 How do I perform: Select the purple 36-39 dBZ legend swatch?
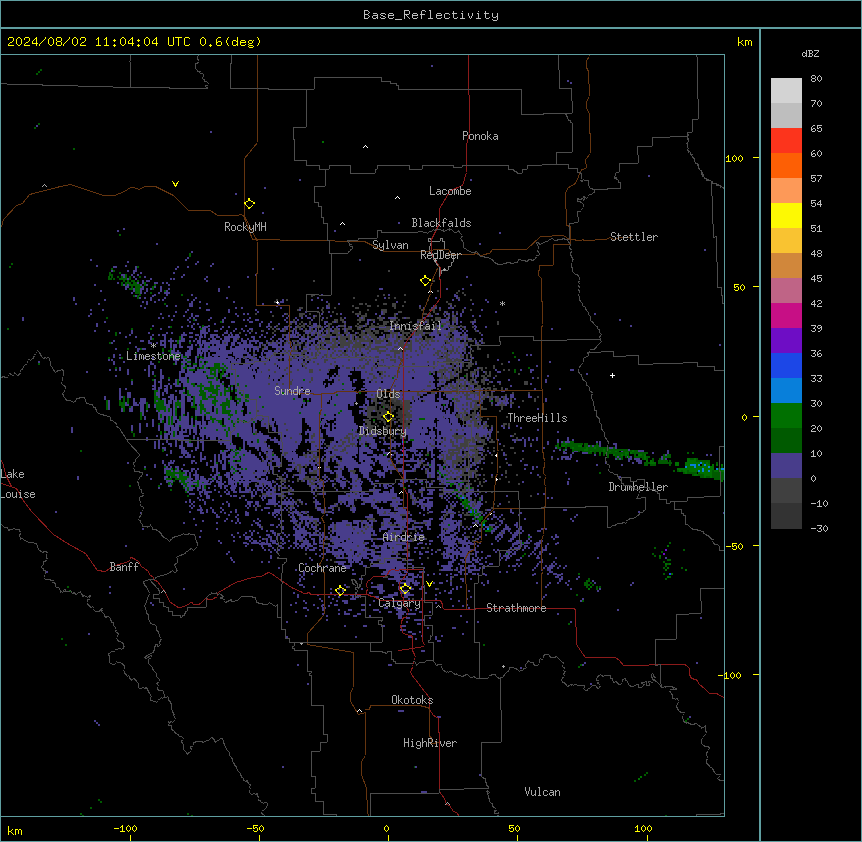(x=786, y=341)
